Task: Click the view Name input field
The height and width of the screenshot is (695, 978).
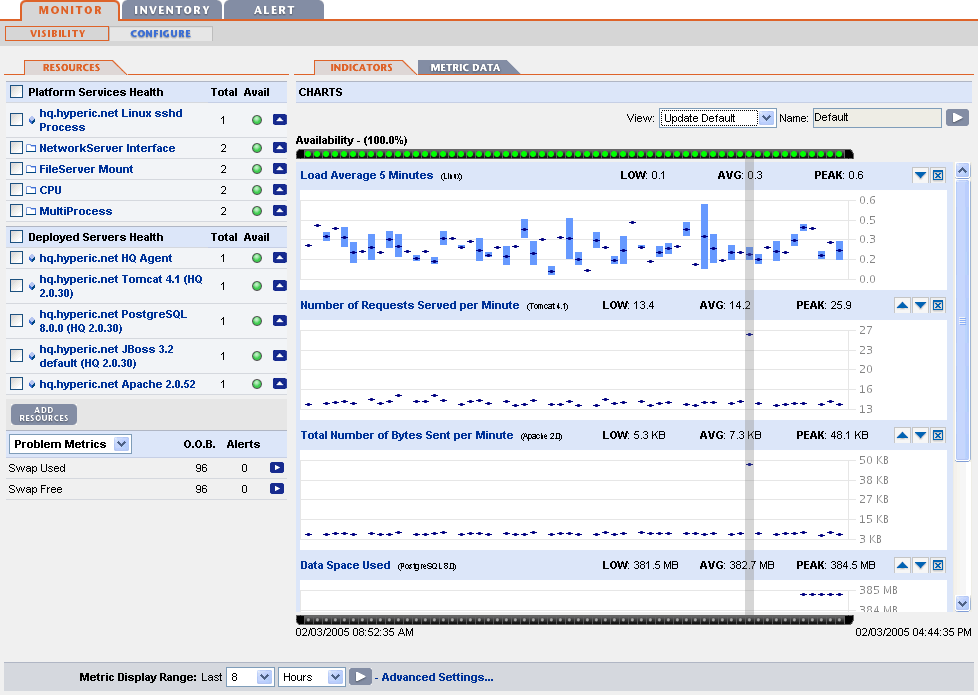Action: pyautogui.click(x=875, y=118)
